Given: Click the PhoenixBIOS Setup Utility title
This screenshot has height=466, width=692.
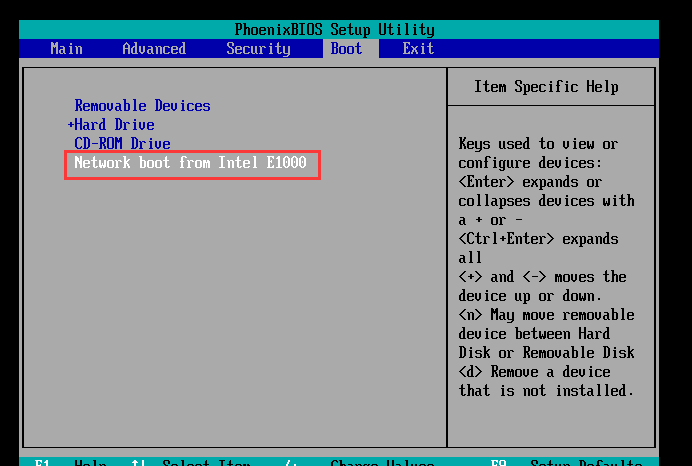Looking at the screenshot, I should (335, 30).
